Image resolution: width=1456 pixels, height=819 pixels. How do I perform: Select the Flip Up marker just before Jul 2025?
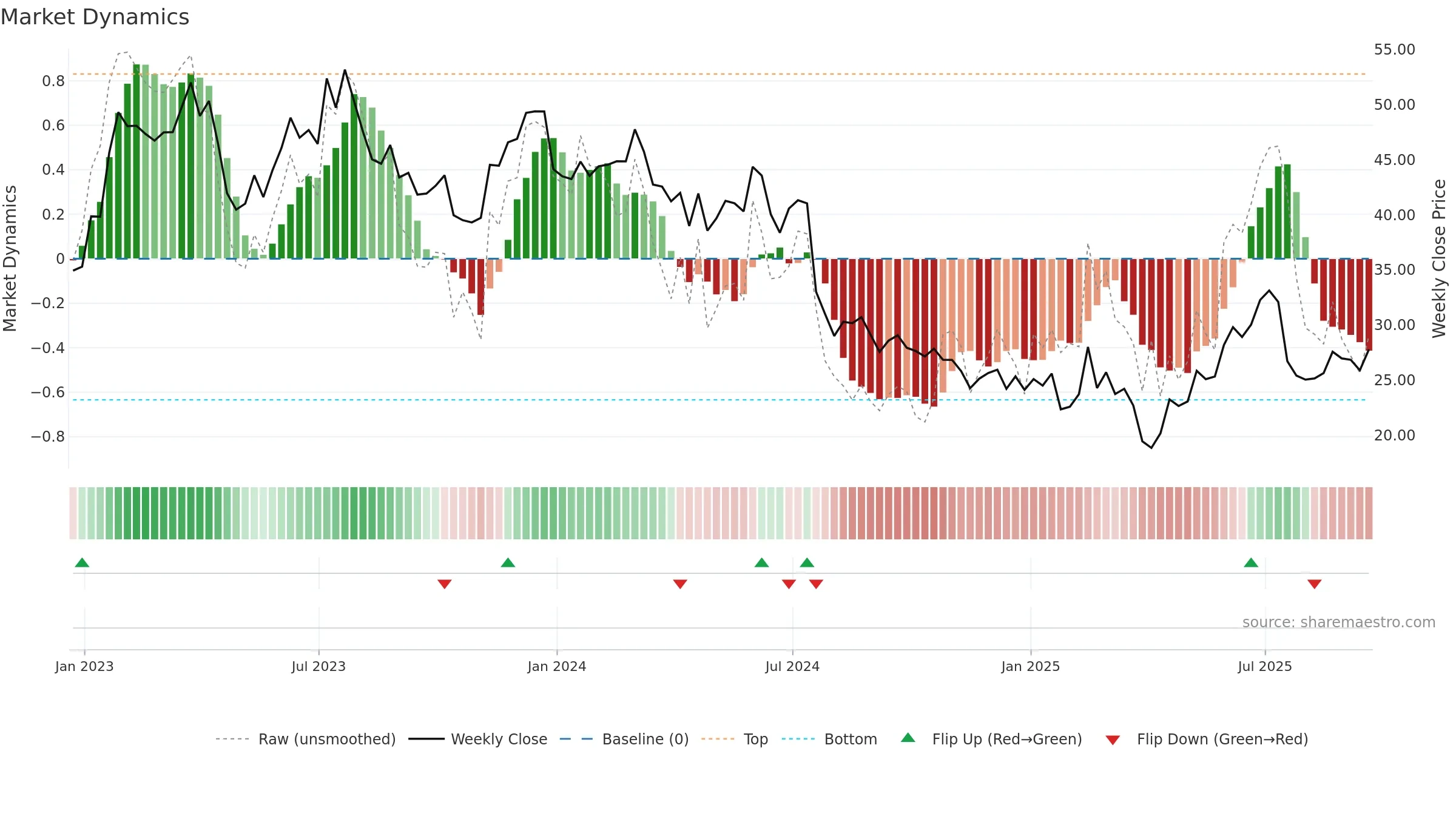[1251, 562]
